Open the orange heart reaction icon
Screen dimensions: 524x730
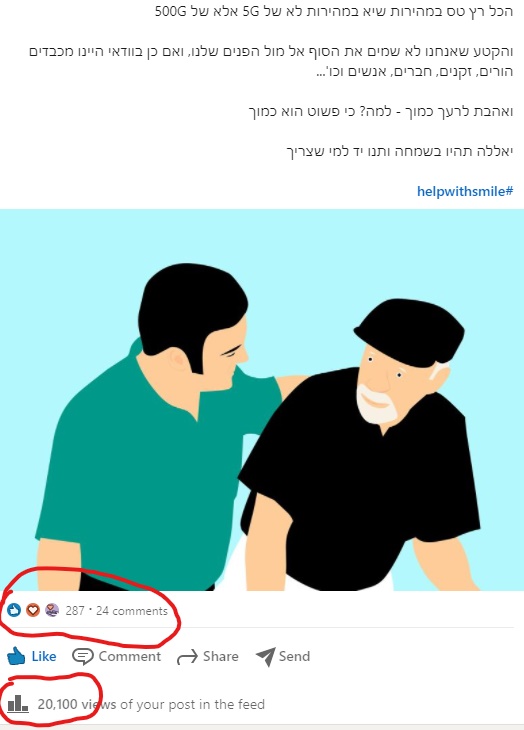pyautogui.click(x=33, y=610)
